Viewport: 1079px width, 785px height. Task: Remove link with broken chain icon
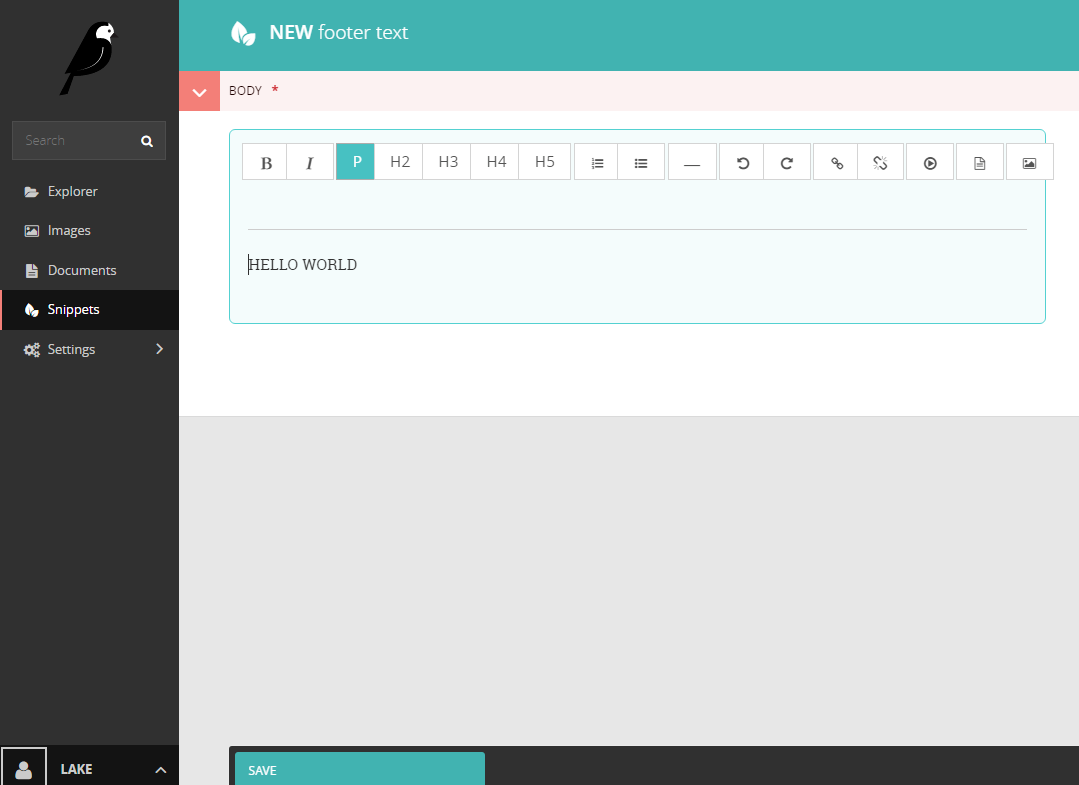point(881,162)
